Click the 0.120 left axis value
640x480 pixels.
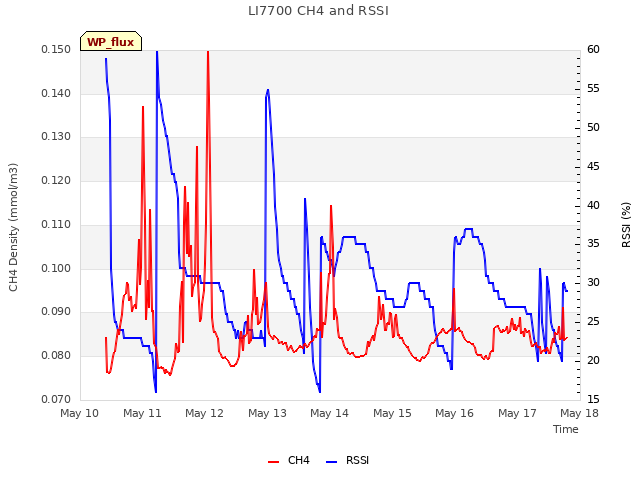56,180
